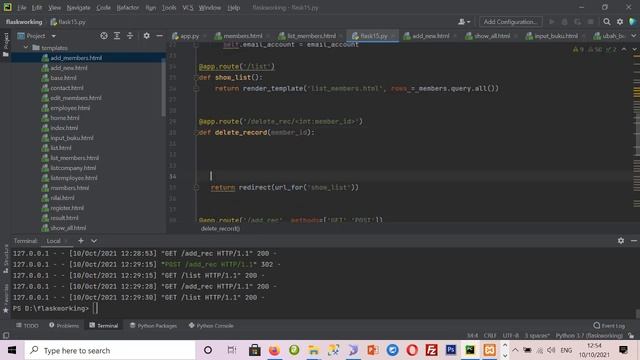This screenshot has width=640, height=360.
Task: Click the UTF-8 encoding in the status bar
Action: click(511, 336)
